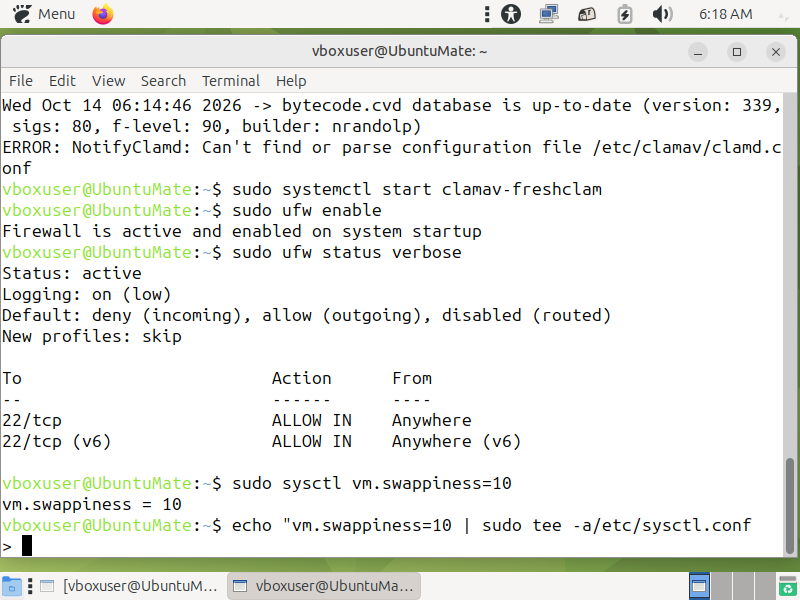Click the 'Status: active' output line
800x600 pixels.
[72, 273]
